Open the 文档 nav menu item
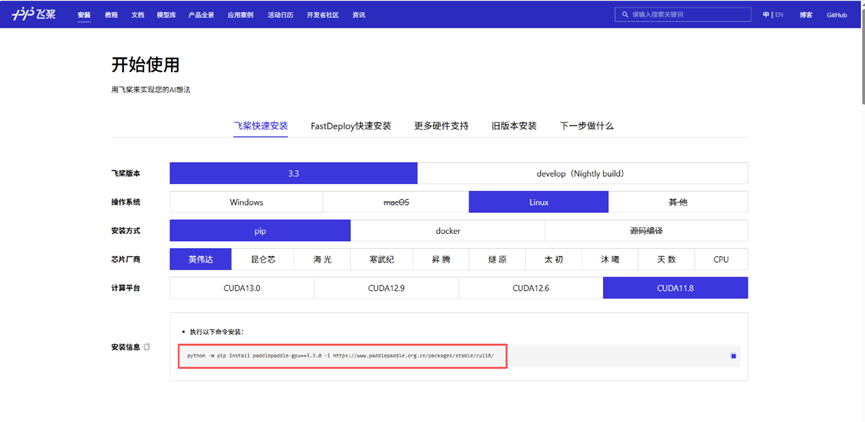Image resolution: width=865 pixels, height=422 pixels. [137, 15]
